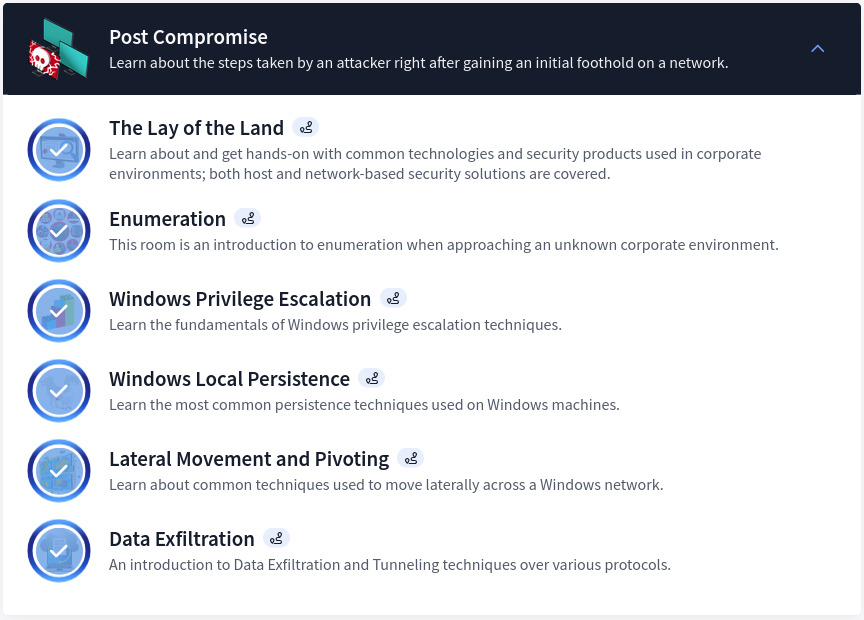Viewport: 864px width, 620px height.
Task: Click the path icon next to Data Exfiltration
Action: coord(276,538)
